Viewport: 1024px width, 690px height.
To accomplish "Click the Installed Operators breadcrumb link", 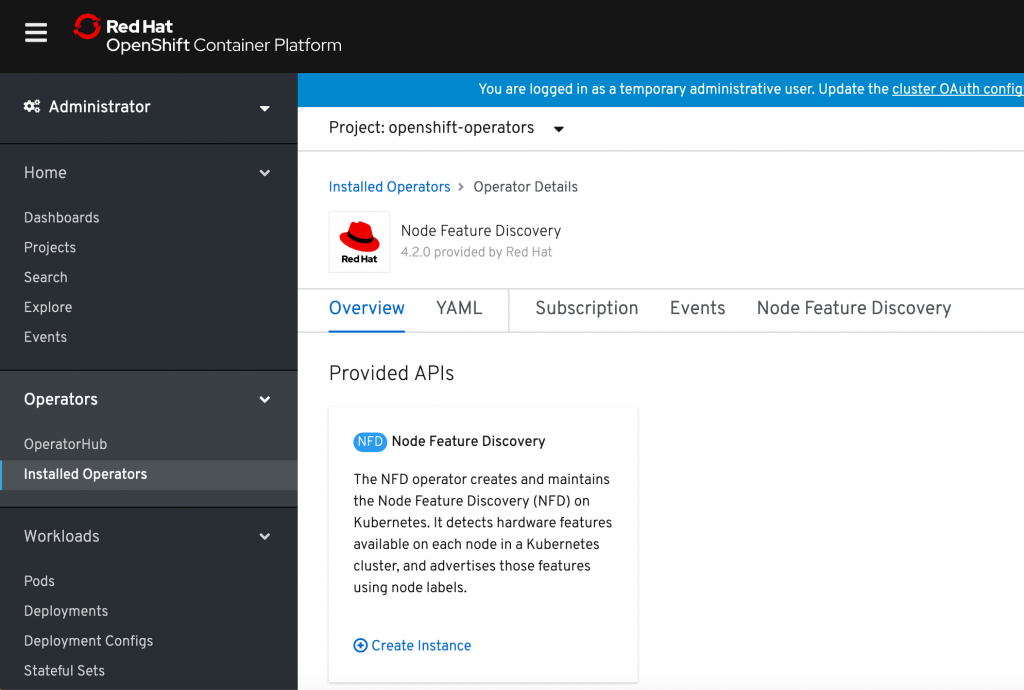I will [x=389, y=187].
